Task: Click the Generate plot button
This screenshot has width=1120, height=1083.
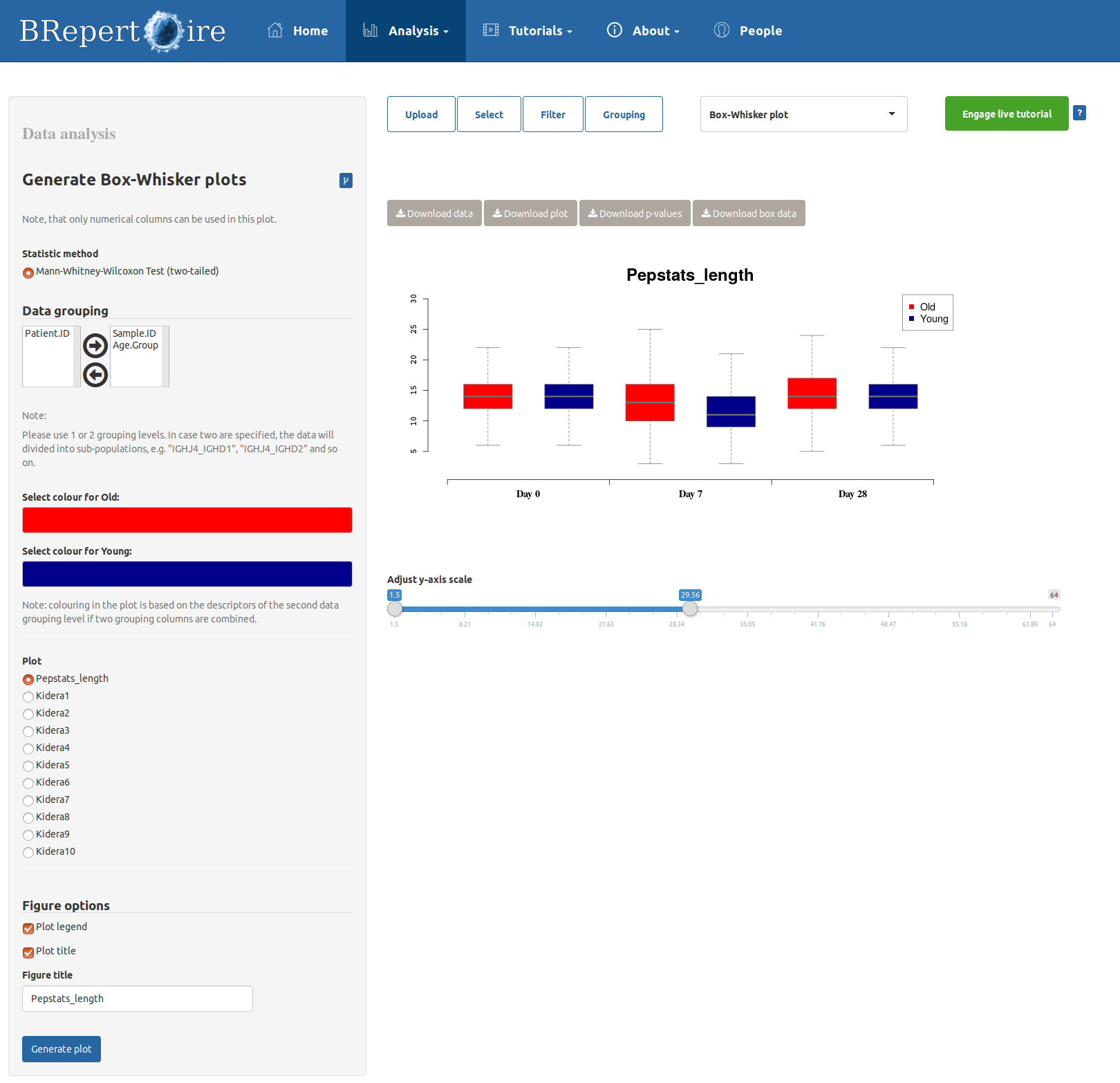Action: pos(62,1049)
